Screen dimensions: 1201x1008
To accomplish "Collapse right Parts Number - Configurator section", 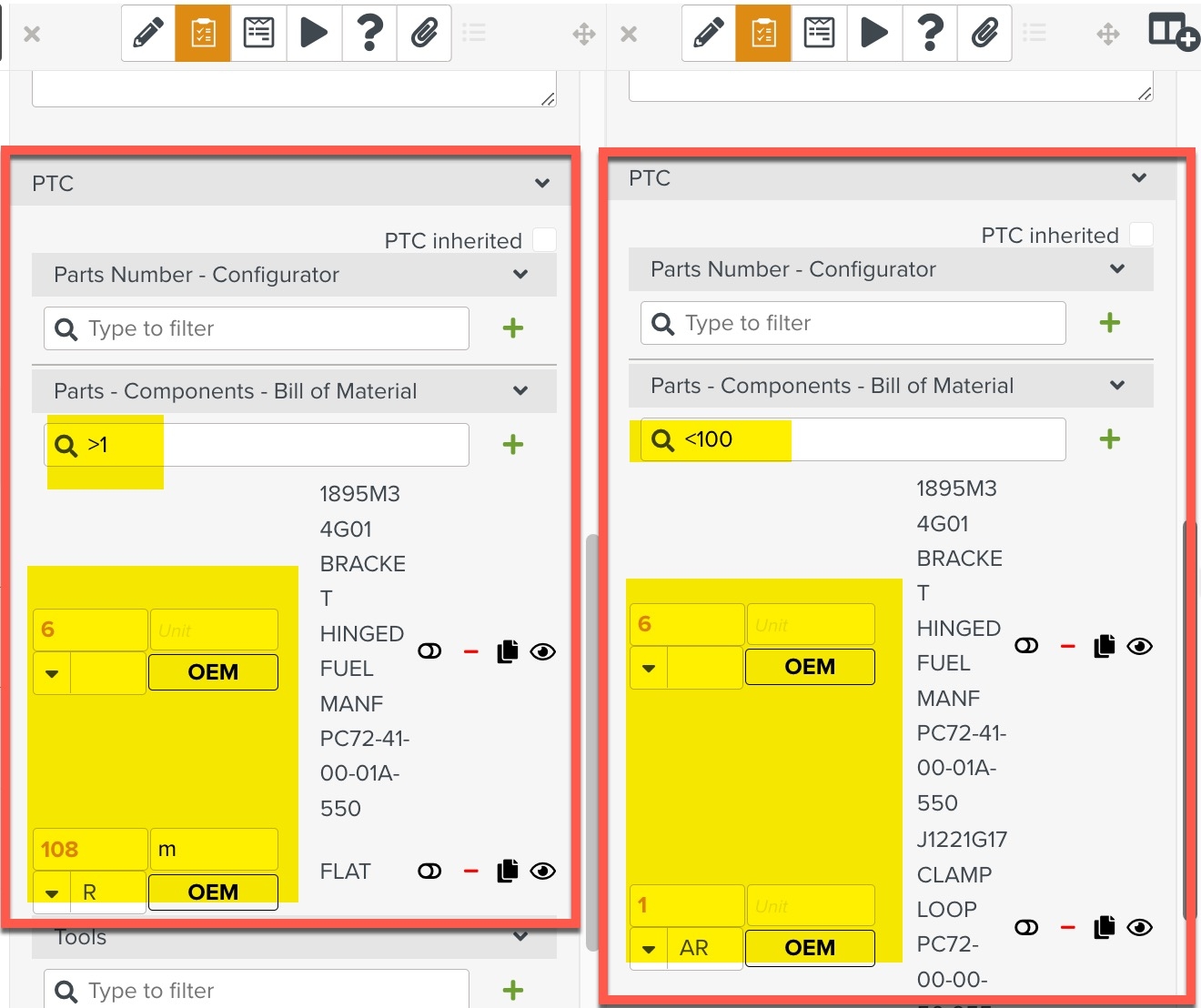I will 1117,269.
